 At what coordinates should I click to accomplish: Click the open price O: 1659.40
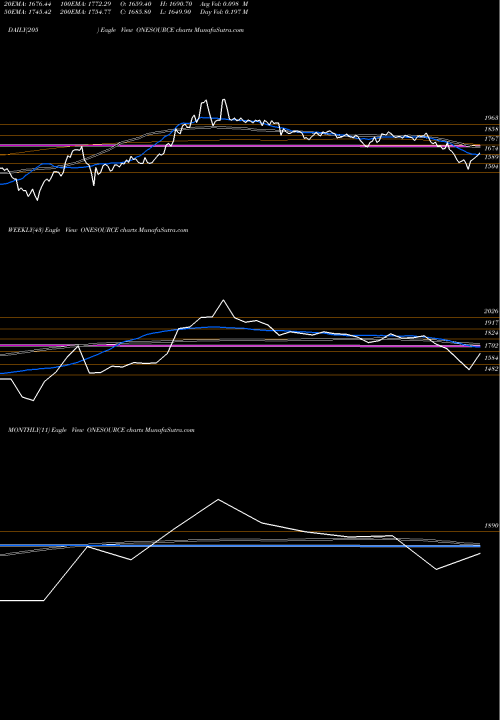(x=135, y=4)
